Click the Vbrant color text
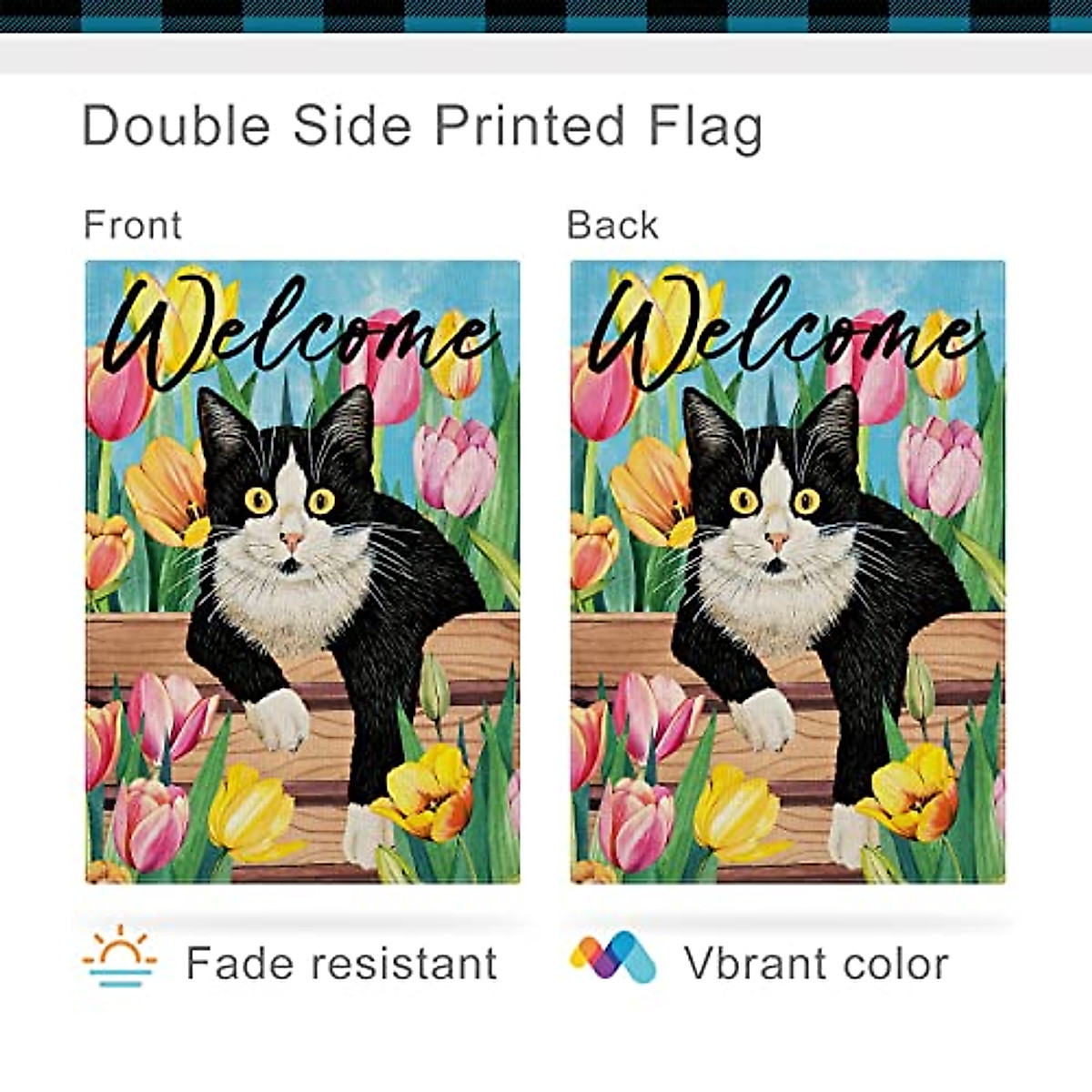The height and width of the screenshot is (1092, 1092). [815, 963]
